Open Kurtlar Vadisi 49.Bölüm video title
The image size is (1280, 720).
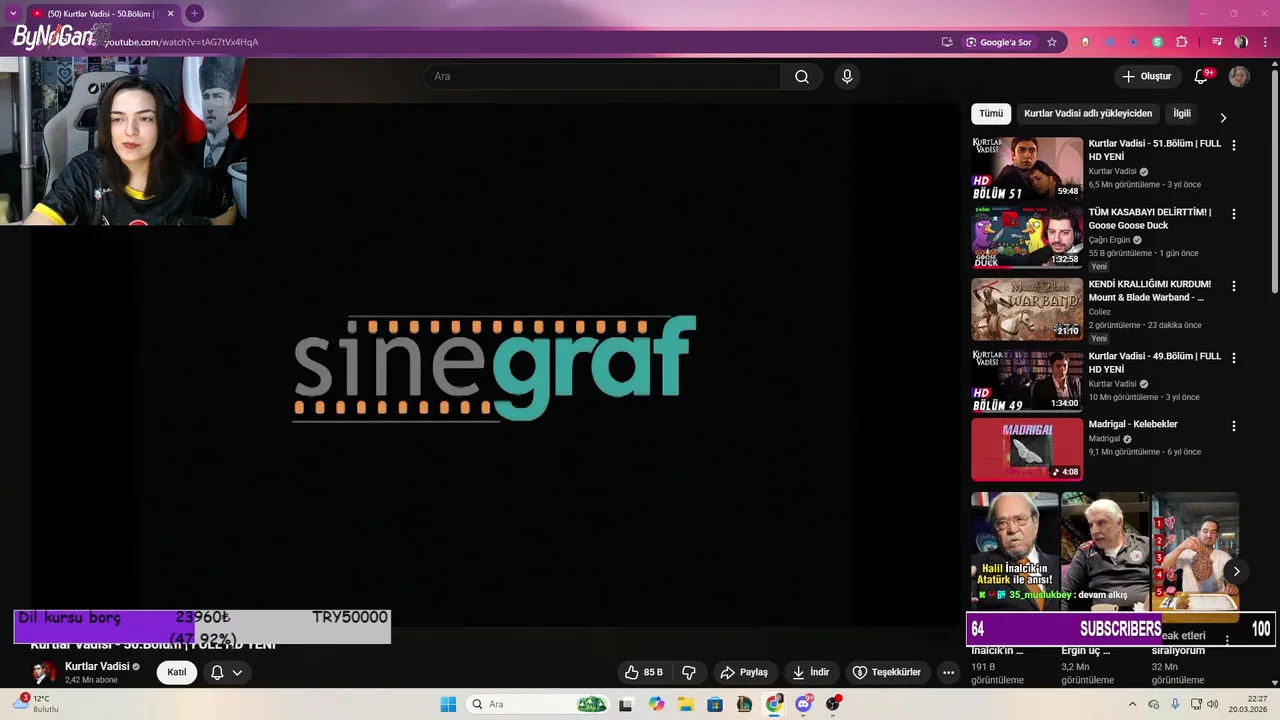pos(1155,363)
